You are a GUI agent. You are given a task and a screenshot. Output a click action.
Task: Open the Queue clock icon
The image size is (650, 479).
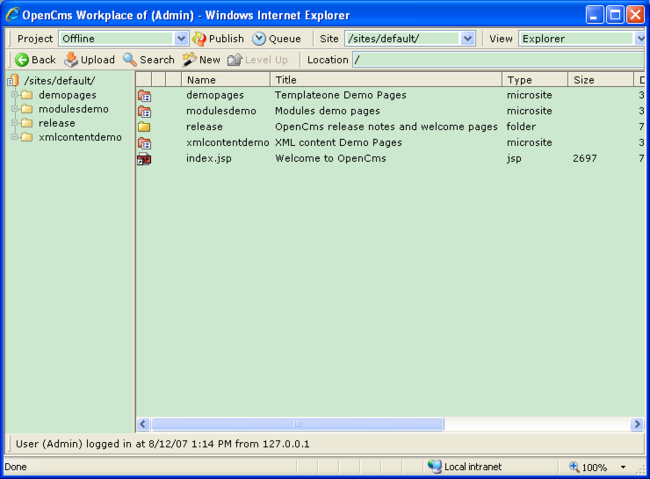[x=259, y=39]
